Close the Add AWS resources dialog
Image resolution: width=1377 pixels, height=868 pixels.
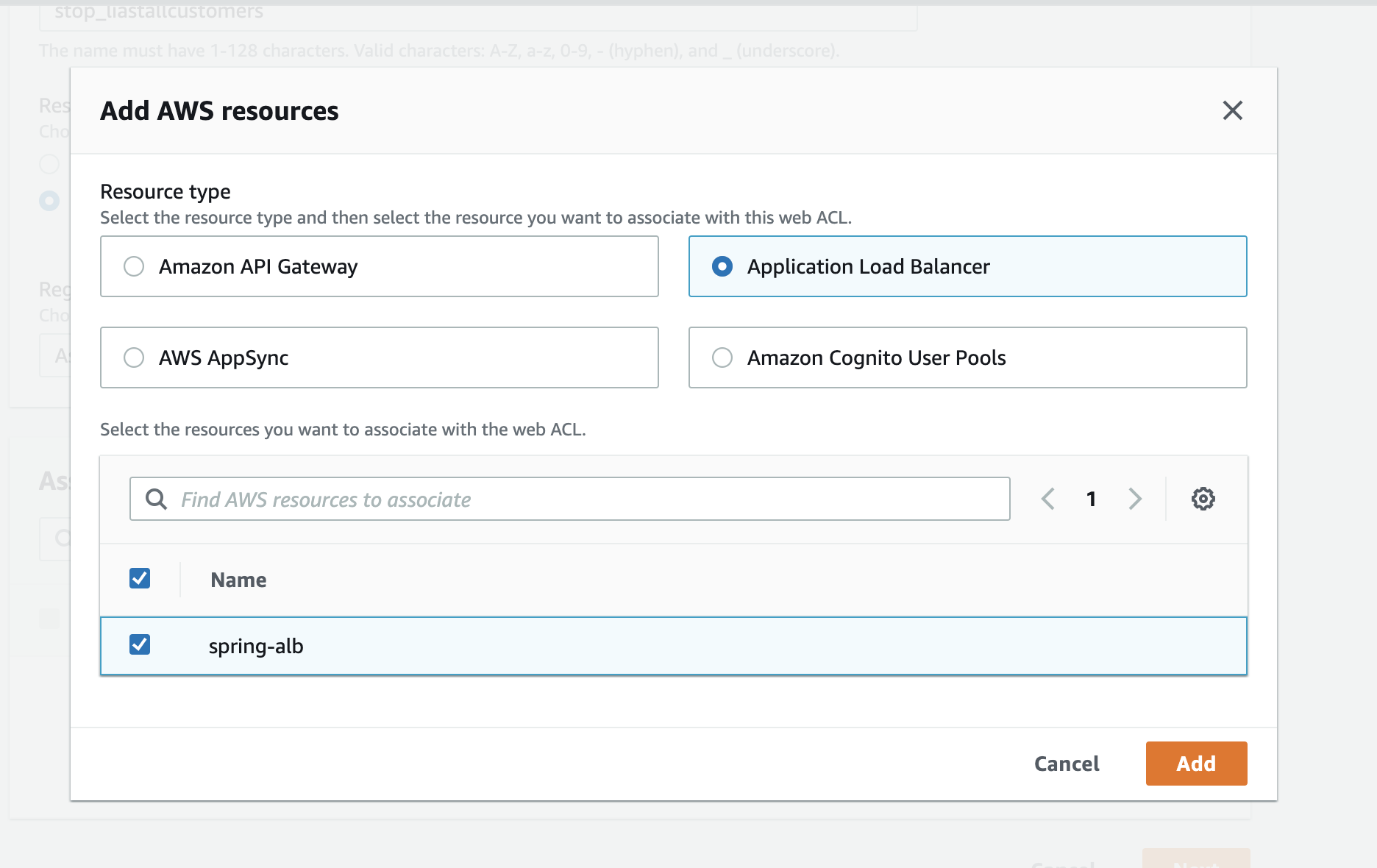click(x=1232, y=110)
